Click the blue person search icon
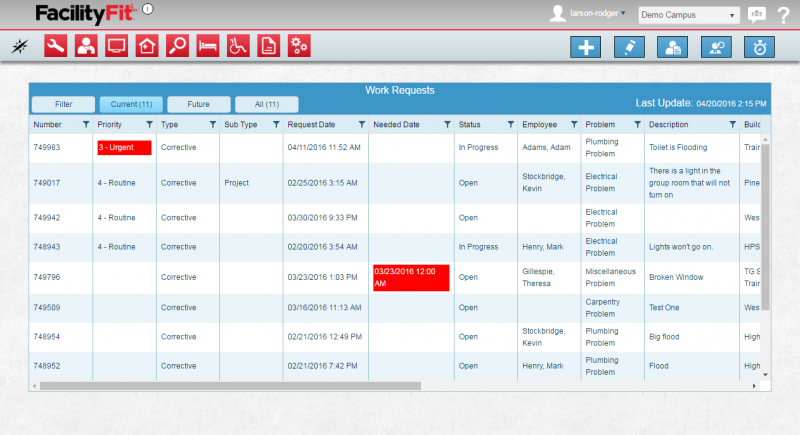The height and width of the screenshot is (435, 800). coord(716,47)
